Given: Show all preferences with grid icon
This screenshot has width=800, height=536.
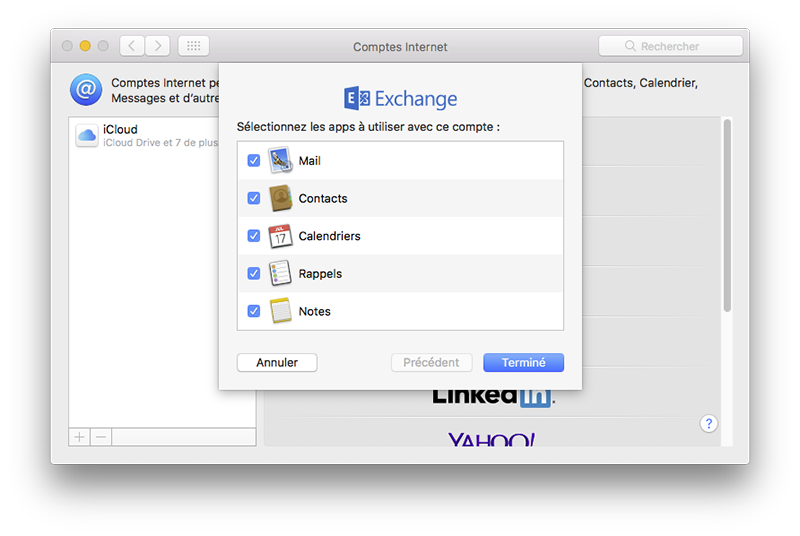Looking at the screenshot, I should tap(193, 46).
